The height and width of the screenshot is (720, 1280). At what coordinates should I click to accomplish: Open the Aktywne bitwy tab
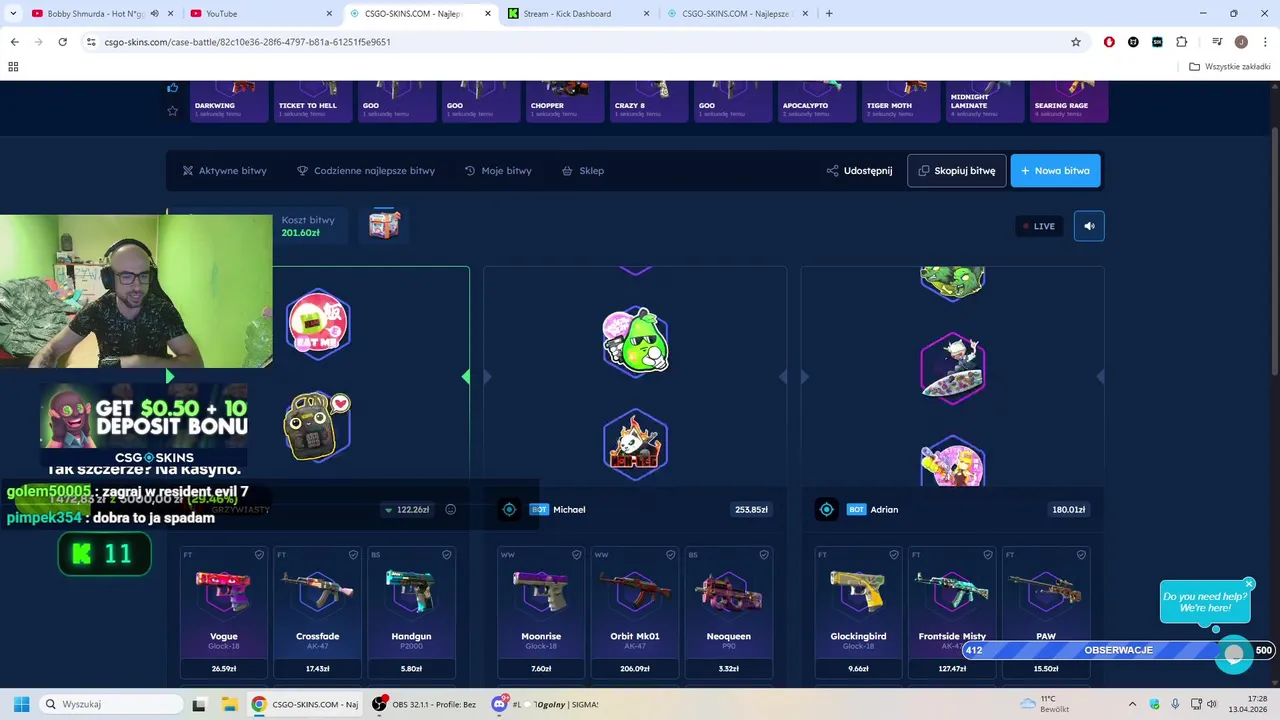(x=224, y=171)
